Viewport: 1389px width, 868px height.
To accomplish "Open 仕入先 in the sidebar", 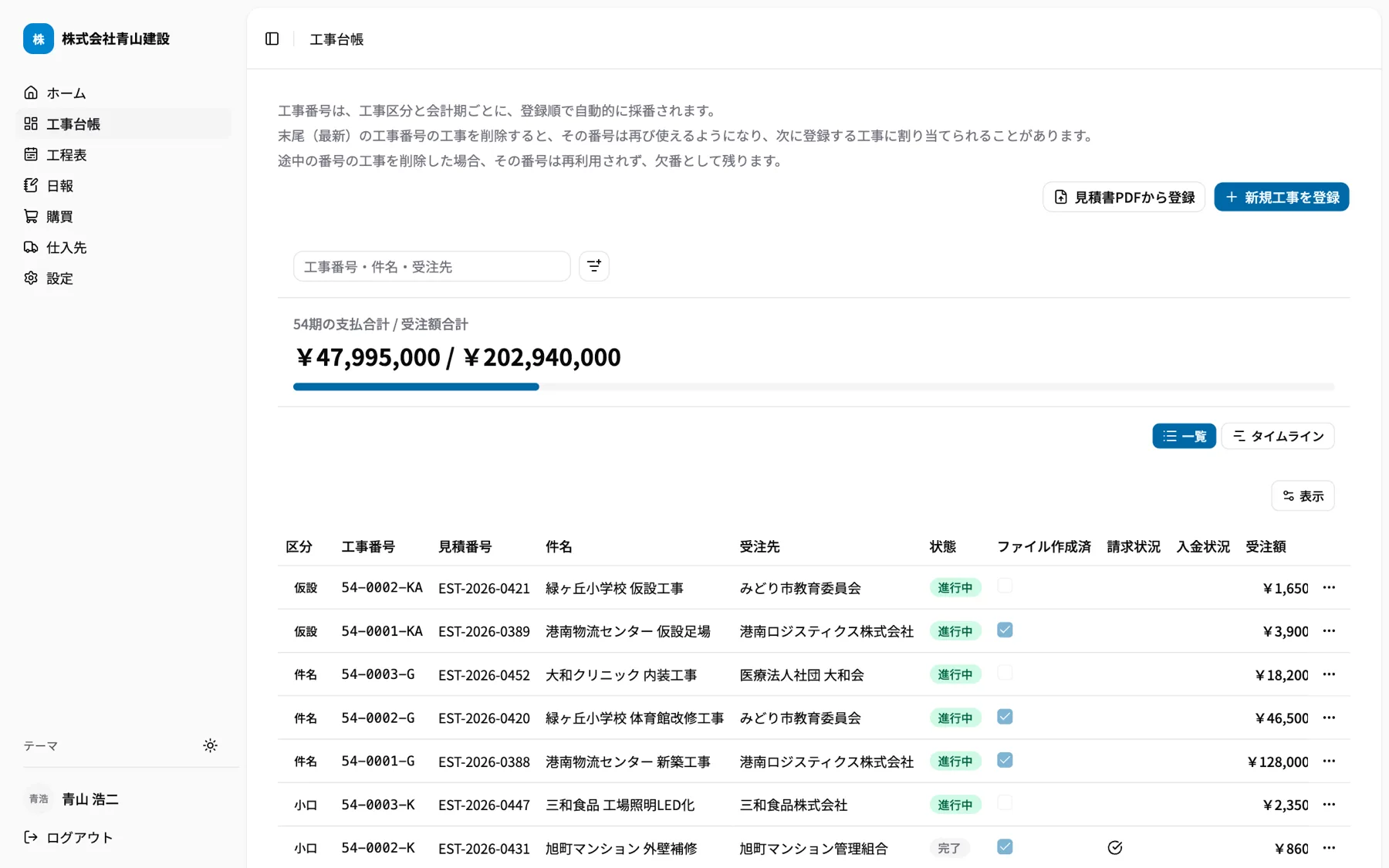I will point(123,247).
